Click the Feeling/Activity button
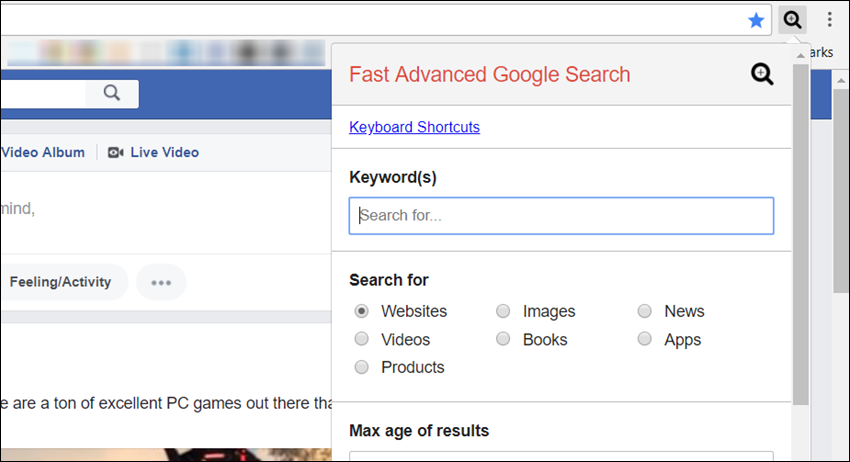 (60, 282)
